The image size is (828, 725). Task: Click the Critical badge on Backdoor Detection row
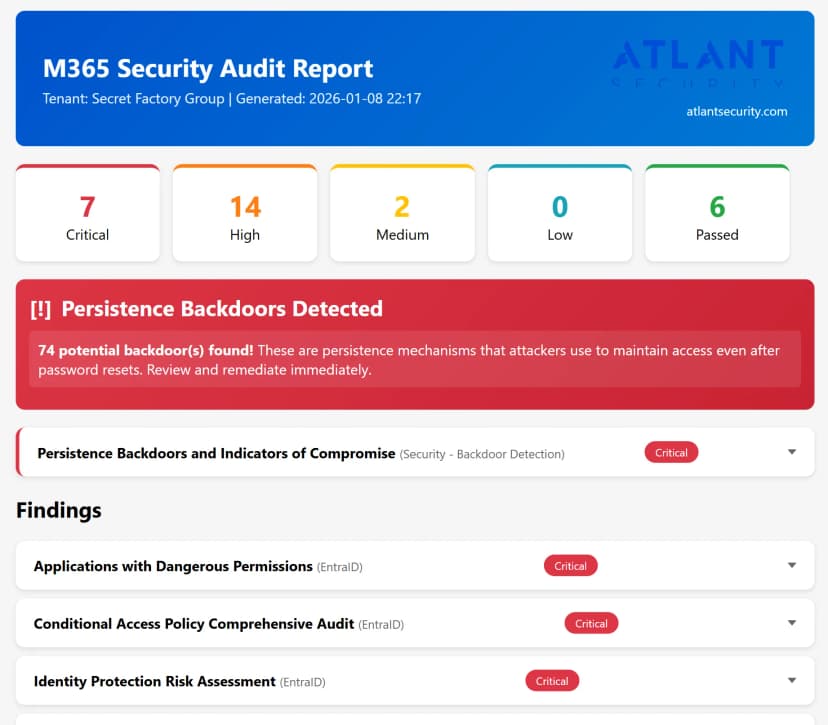click(671, 452)
